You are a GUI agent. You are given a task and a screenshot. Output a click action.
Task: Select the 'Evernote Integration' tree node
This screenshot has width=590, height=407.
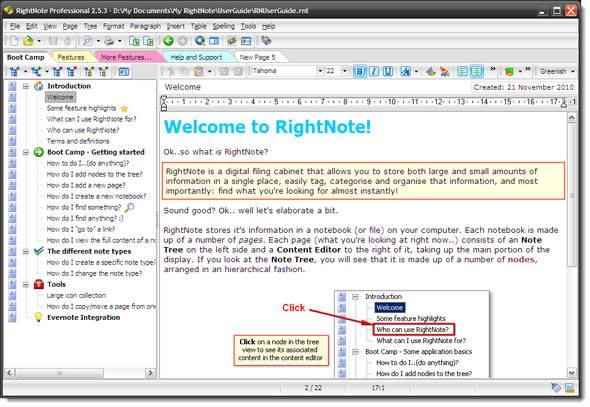point(84,317)
